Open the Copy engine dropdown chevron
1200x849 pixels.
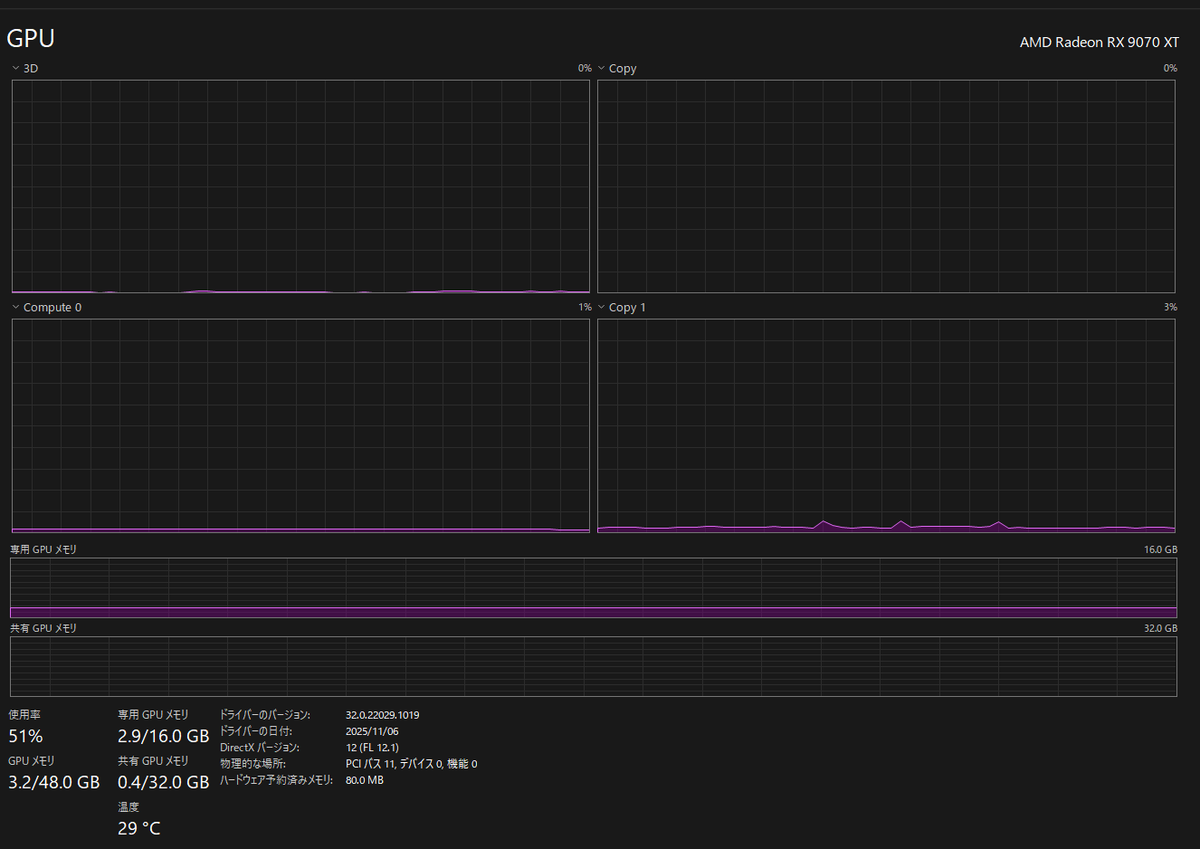click(601, 69)
